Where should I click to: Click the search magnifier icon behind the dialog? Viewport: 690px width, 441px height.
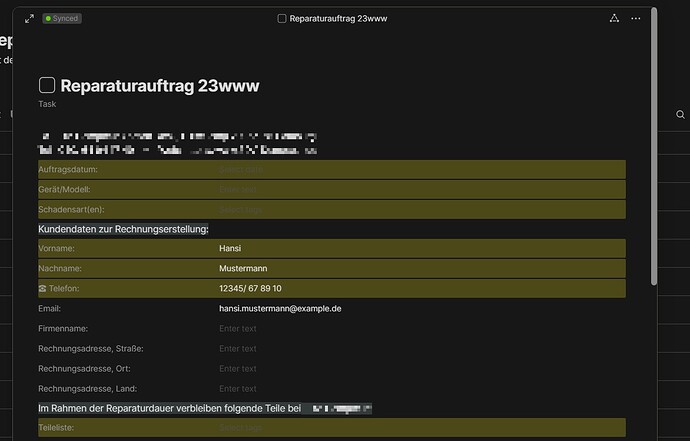tap(680, 114)
